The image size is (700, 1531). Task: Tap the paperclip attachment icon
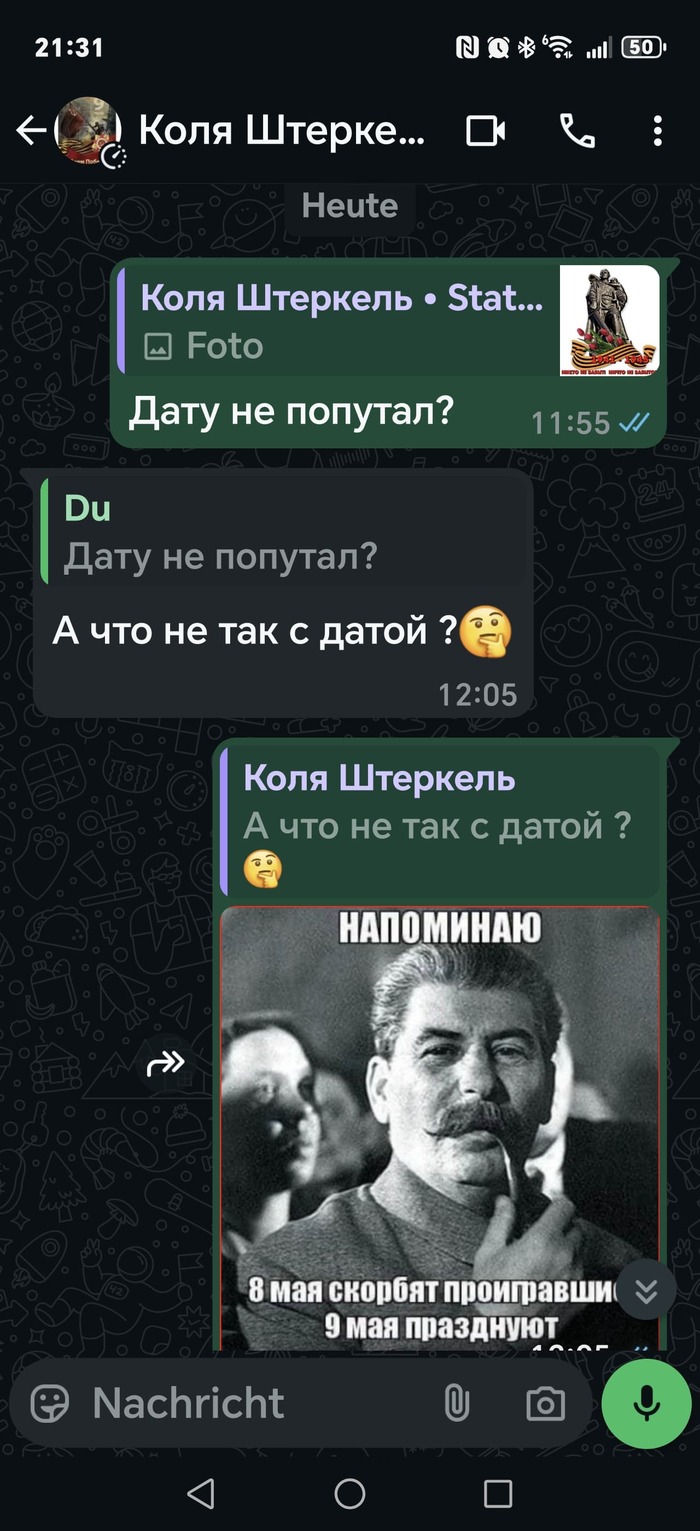tap(456, 1403)
